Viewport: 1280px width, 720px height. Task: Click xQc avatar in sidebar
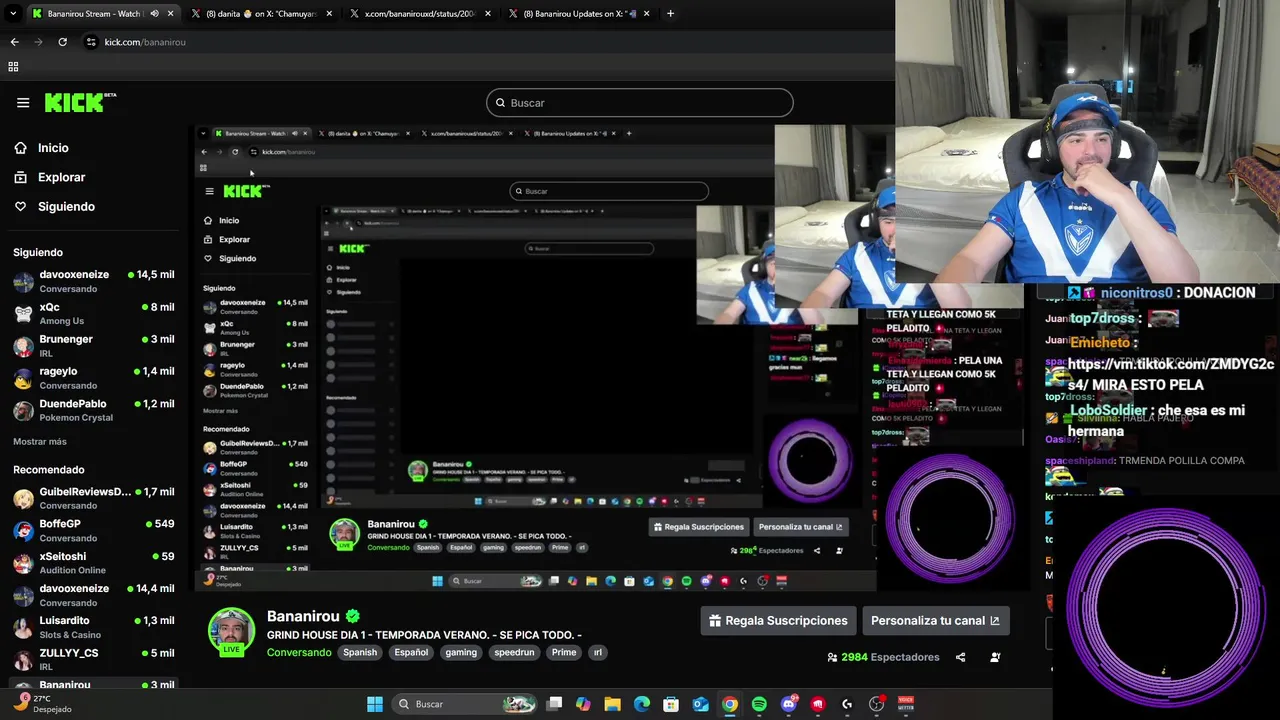coord(23,314)
